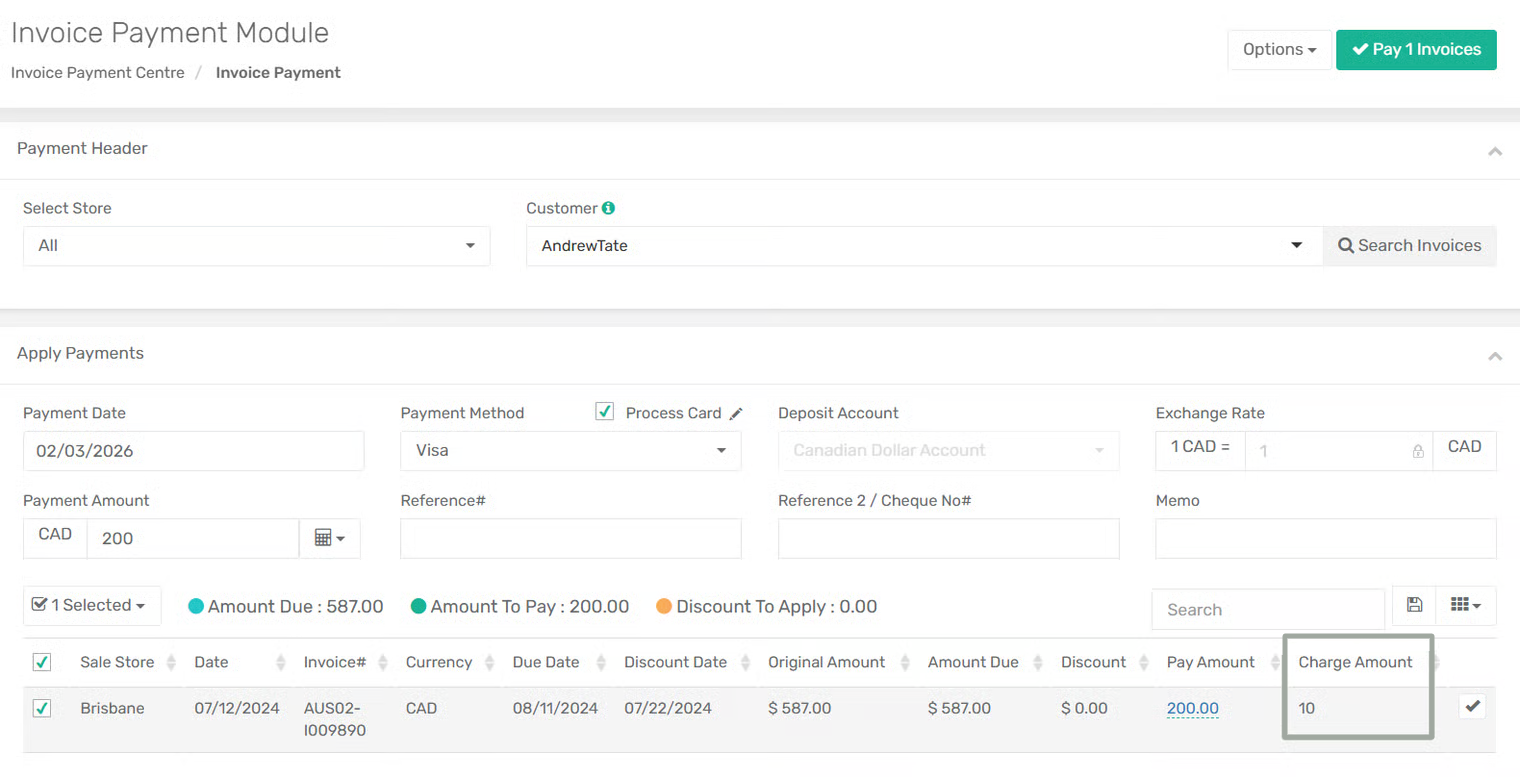
Task: Click the Pay 1 Invoices button
Action: (1415, 50)
